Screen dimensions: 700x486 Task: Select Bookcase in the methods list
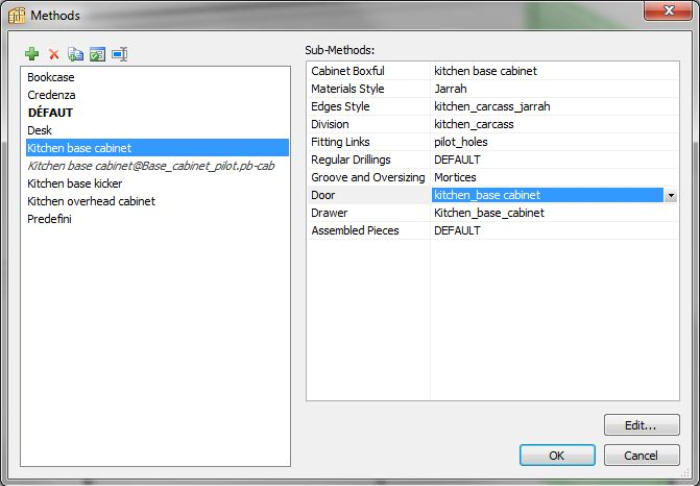tap(51, 77)
